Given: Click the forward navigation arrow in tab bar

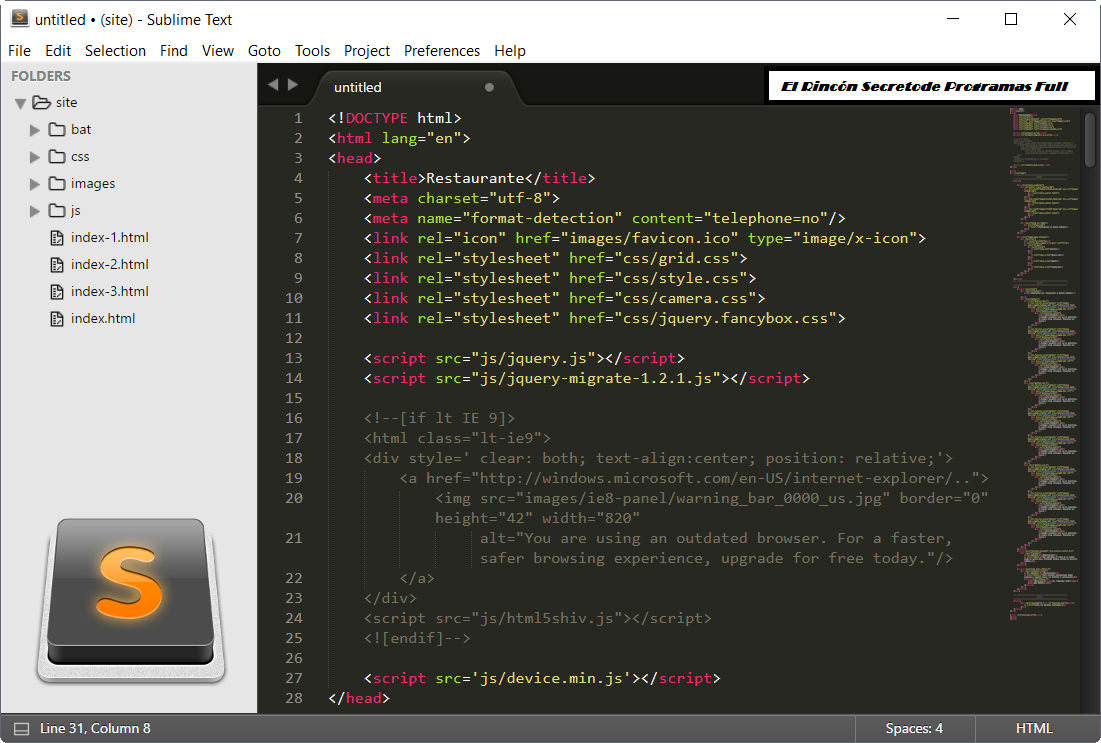Looking at the screenshot, I should pos(292,85).
